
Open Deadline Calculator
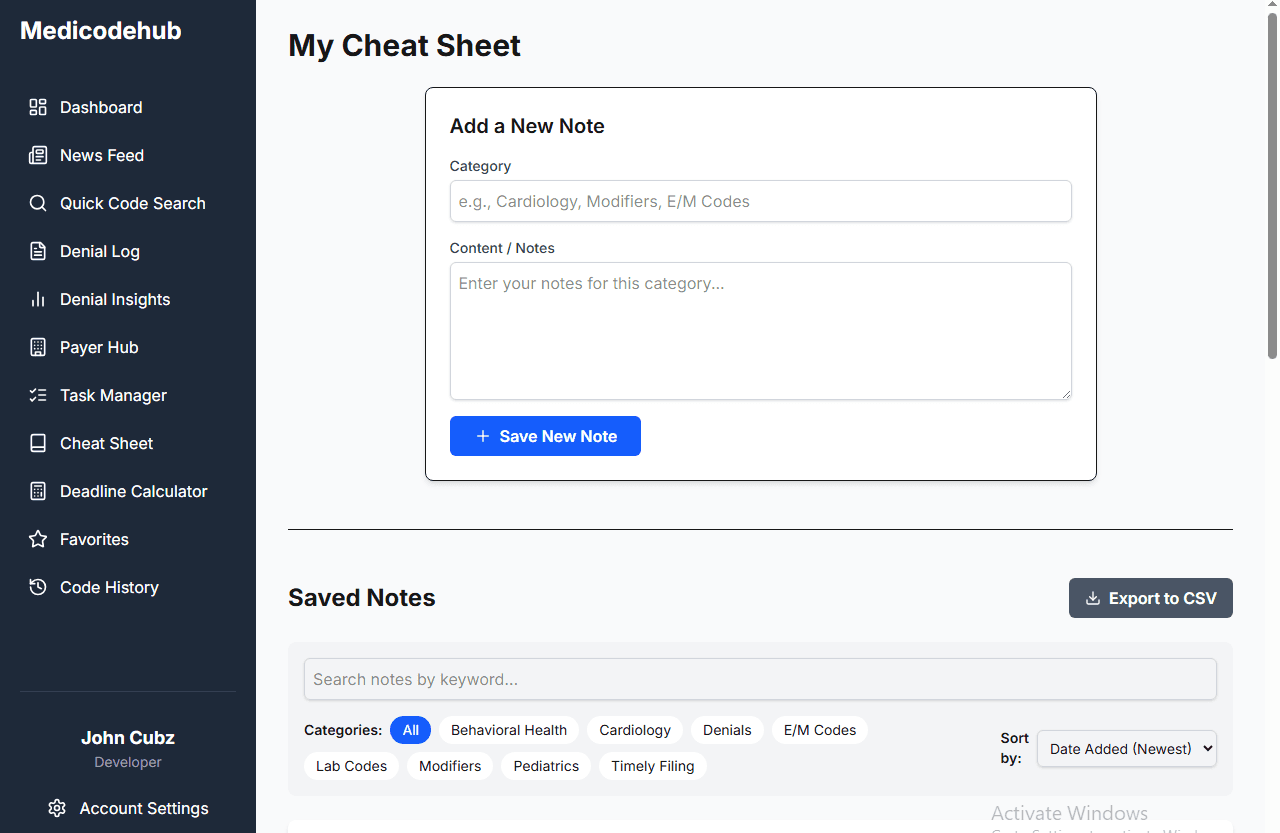coord(128,491)
